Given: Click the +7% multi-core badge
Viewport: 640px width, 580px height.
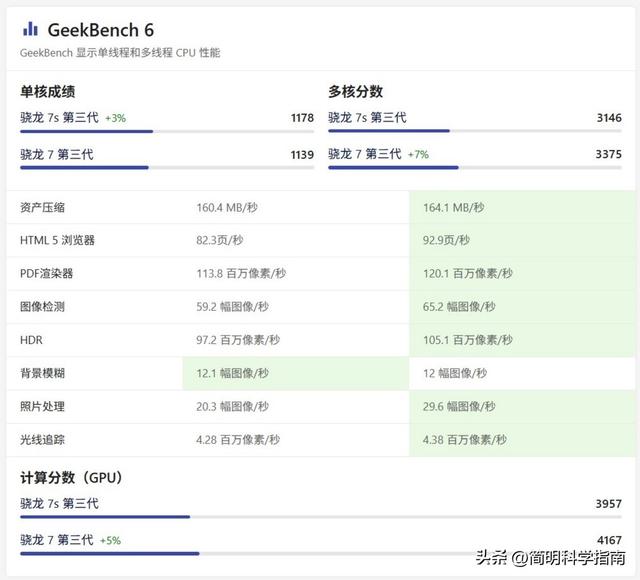Looking at the screenshot, I should pos(418,154).
